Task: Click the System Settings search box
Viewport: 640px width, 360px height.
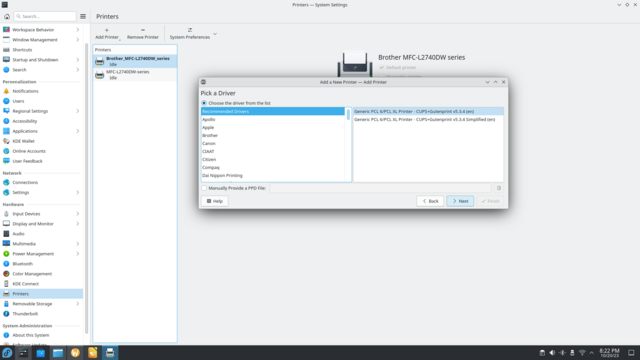Action: [45, 16]
